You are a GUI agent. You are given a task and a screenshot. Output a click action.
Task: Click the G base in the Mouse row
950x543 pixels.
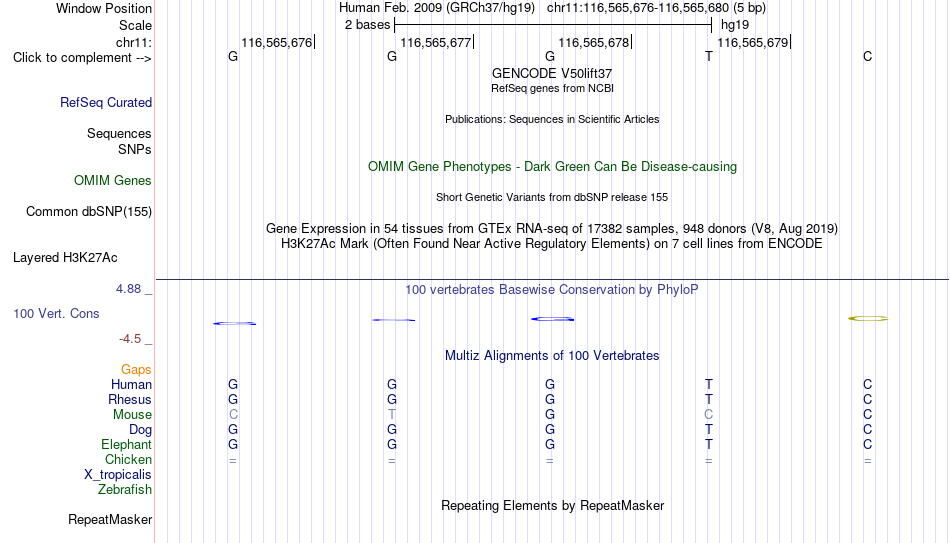click(550, 415)
